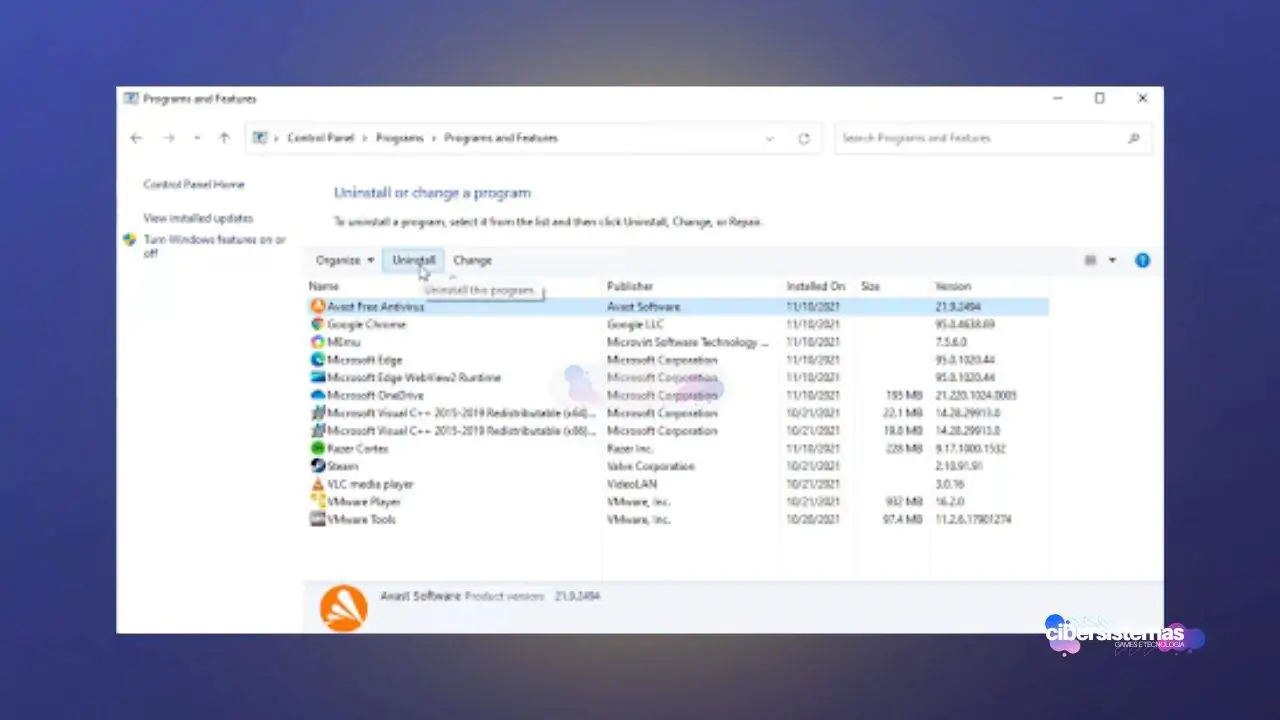Click the MEmu program icon
Image resolution: width=1280 pixels, height=720 pixels.
pyautogui.click(x=318, y=342)
